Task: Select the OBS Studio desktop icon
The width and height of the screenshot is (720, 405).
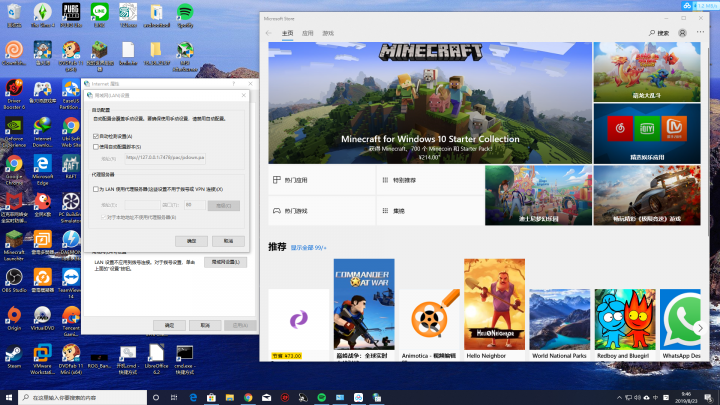Action: (14, 281)
